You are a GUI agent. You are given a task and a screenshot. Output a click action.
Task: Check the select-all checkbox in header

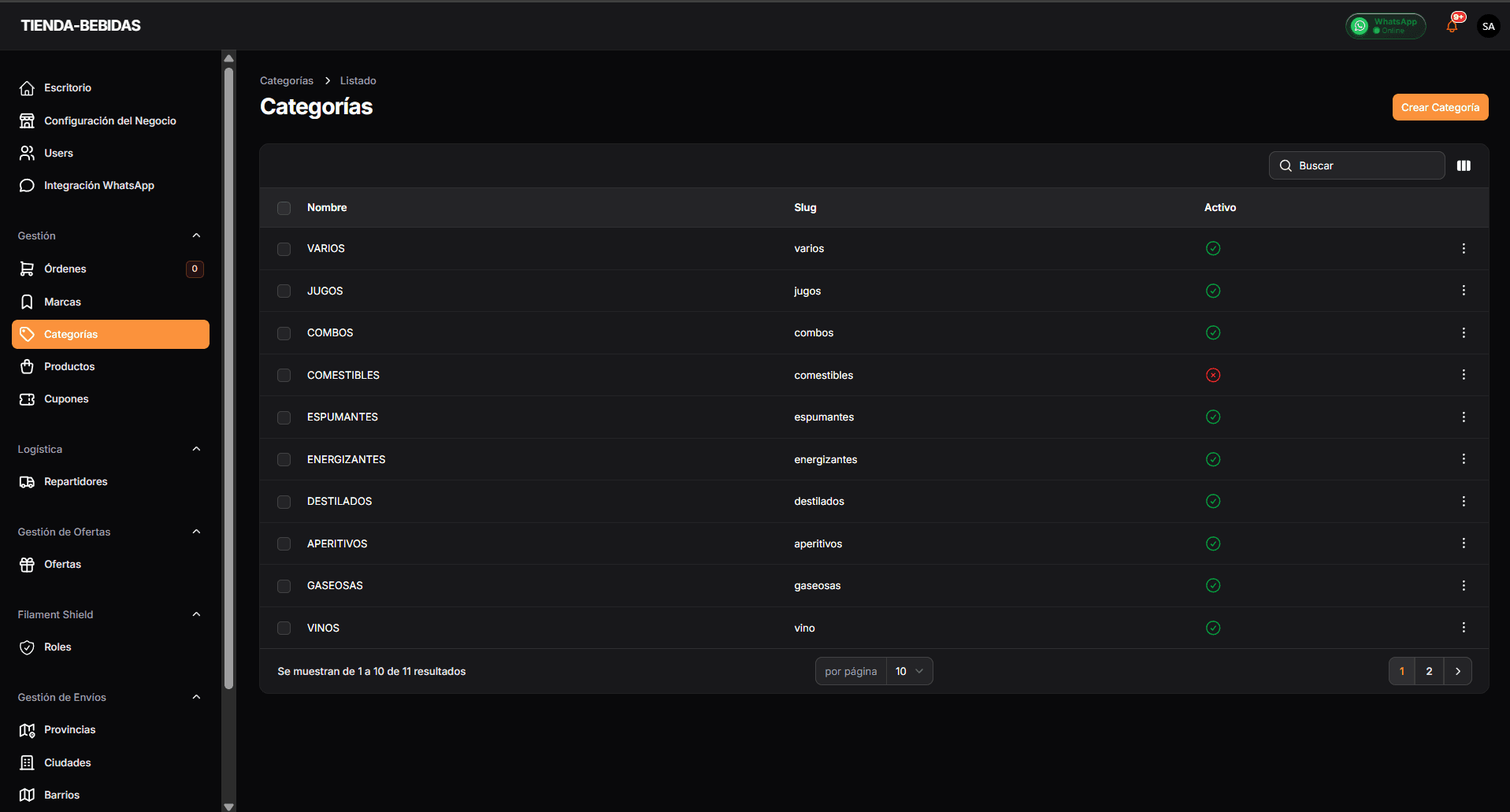pos(284,208)
